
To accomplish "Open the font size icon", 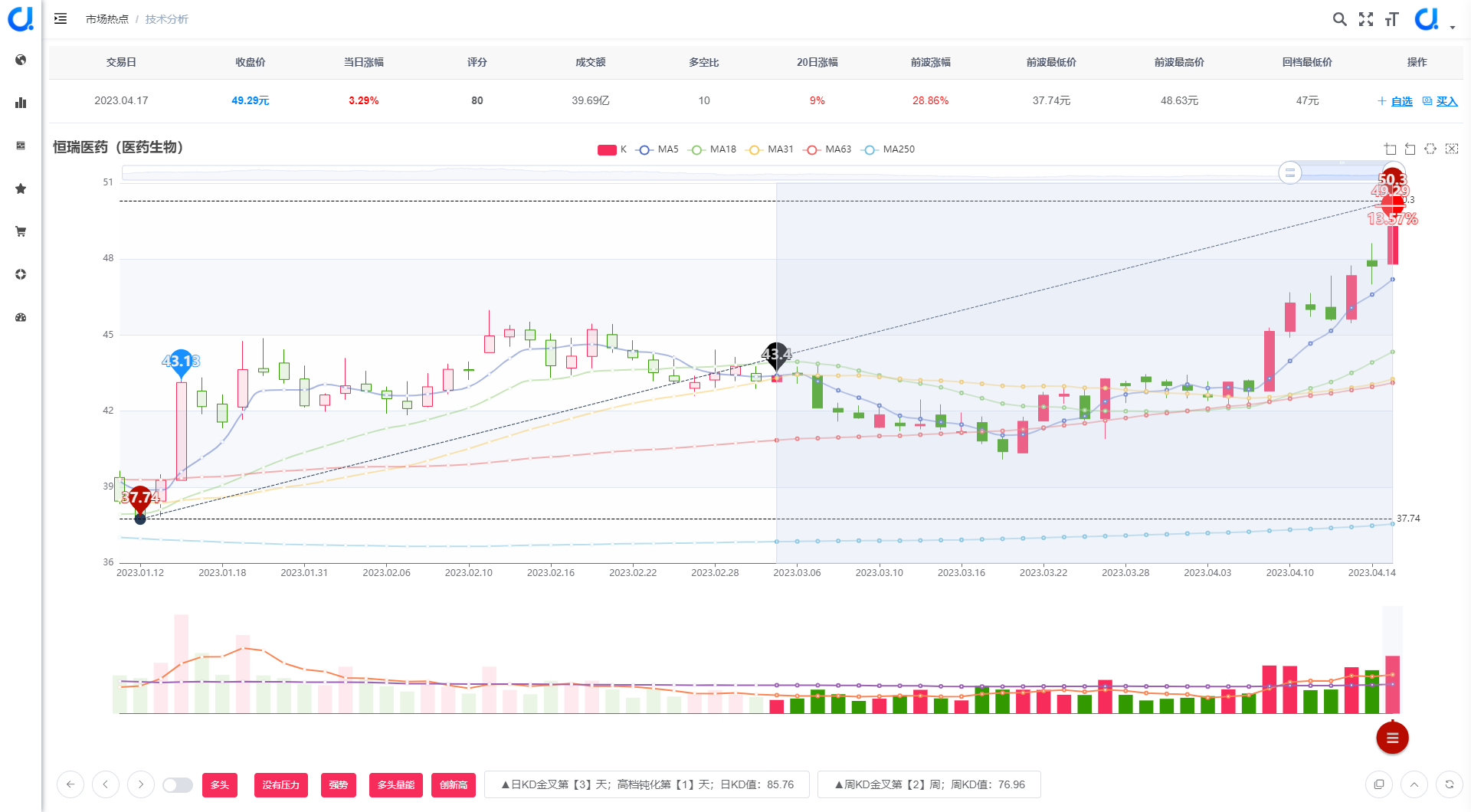I will (x=1392, y=19).
